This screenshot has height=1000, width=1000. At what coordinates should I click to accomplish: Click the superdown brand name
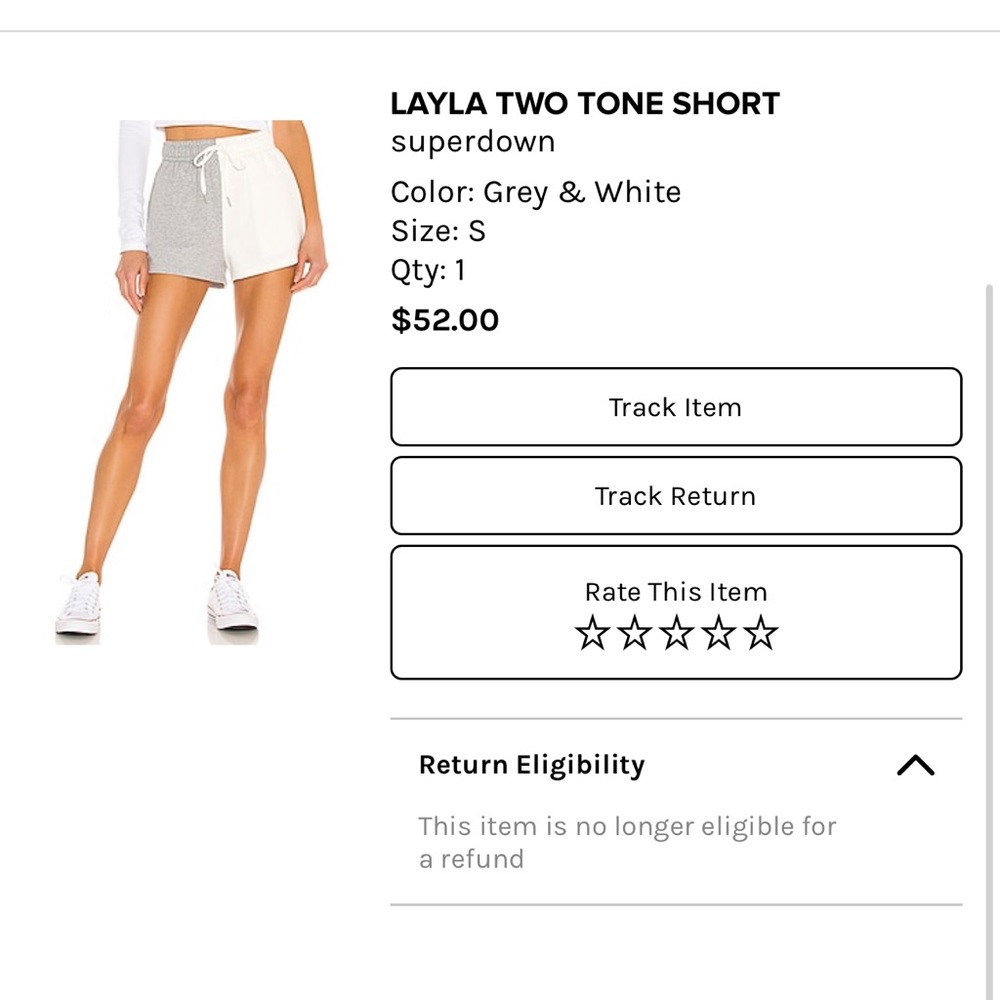coord(472,141)
